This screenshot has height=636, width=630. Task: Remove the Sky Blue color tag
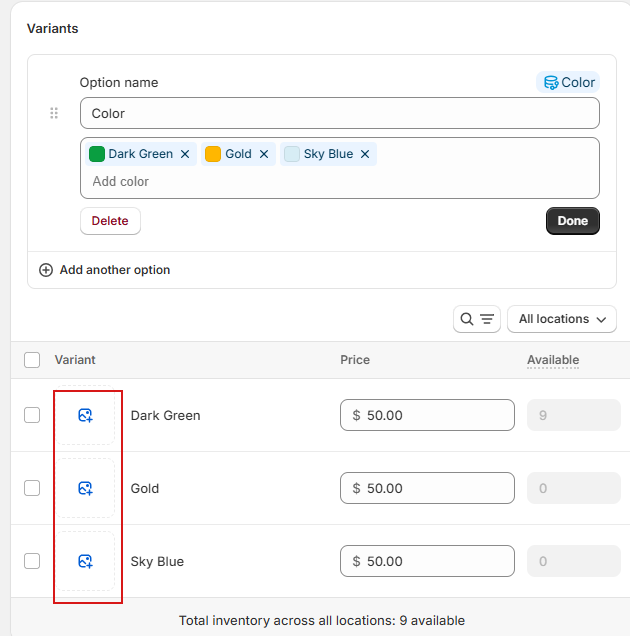coord(365,154)
